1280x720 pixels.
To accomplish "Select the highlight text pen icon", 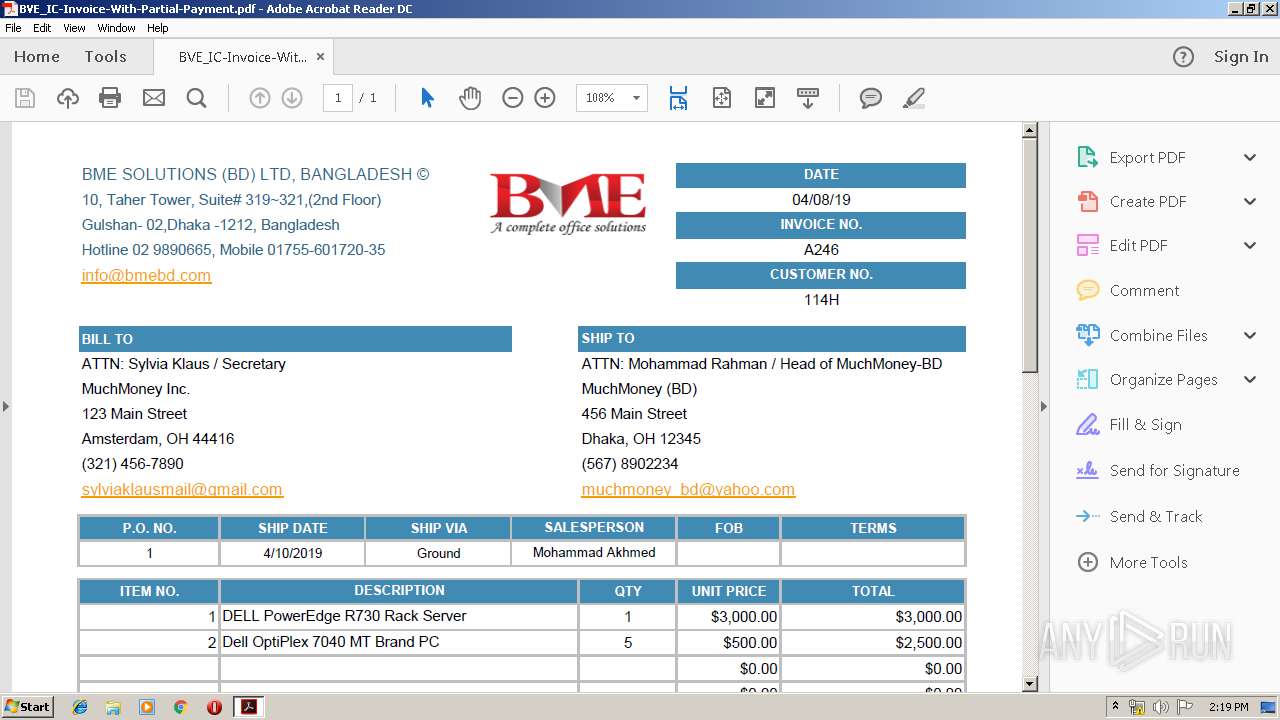I will 913,98.
